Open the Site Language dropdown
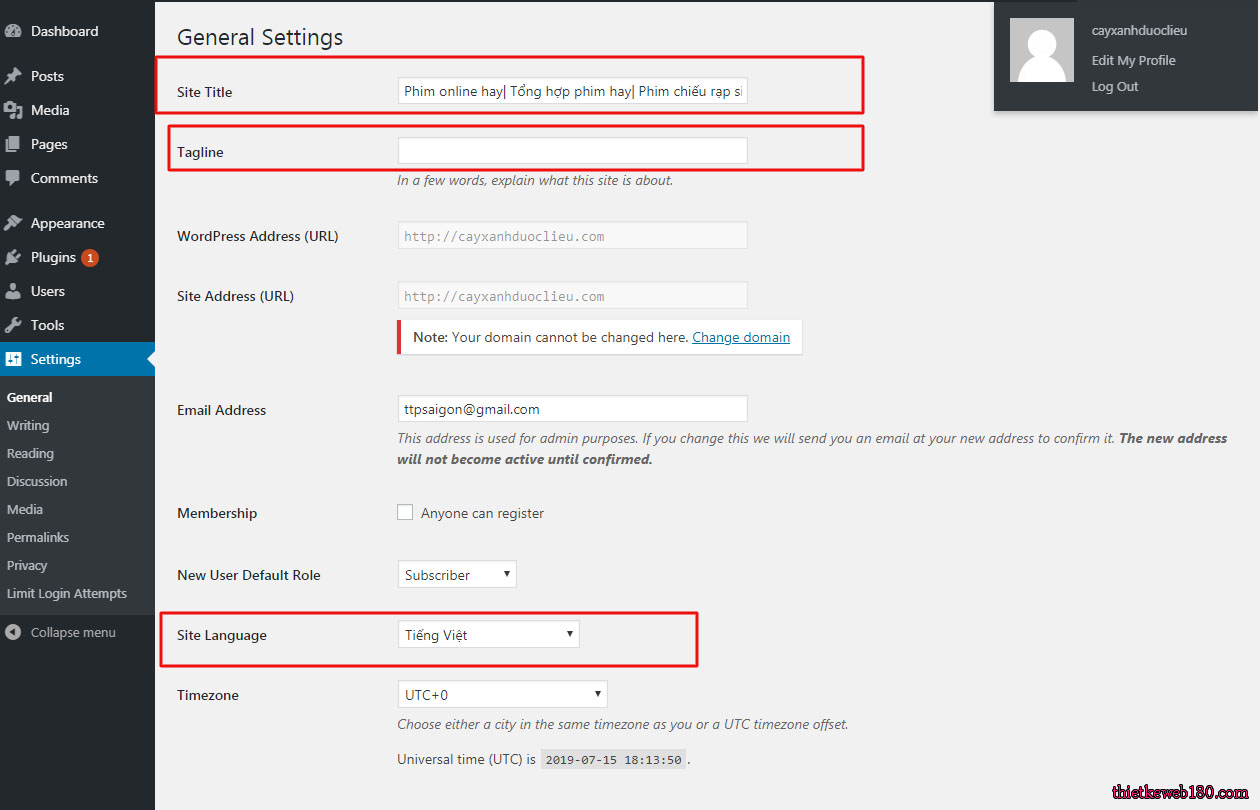1260x810 pixels. [488, 635]
